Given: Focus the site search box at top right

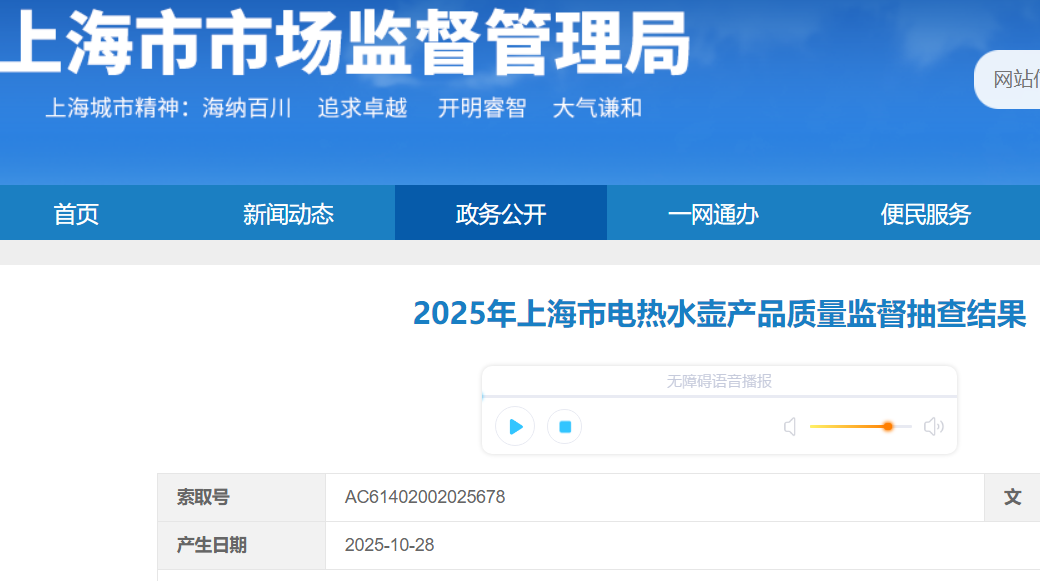Looking at the screenshot, I should click(1012, 80).
